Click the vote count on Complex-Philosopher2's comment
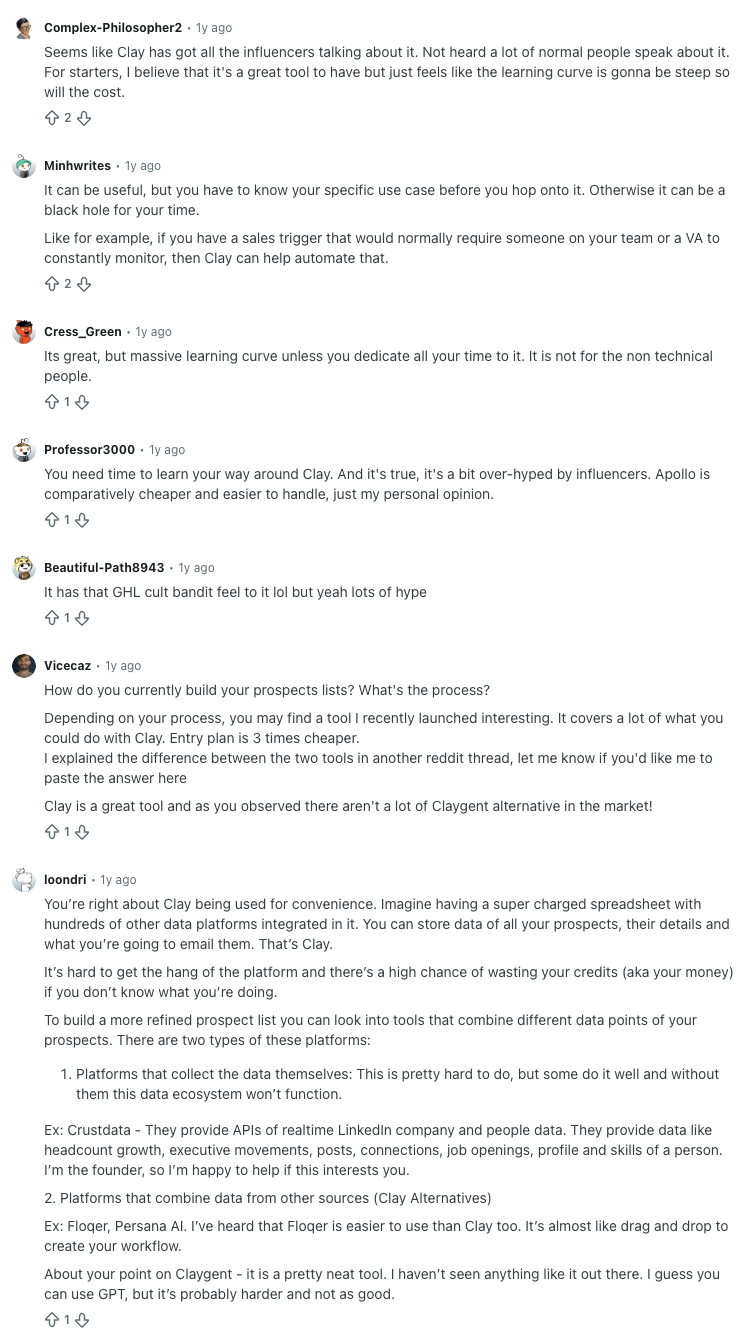The height and width of the screenshot is (1338, 748). (67, 117)
